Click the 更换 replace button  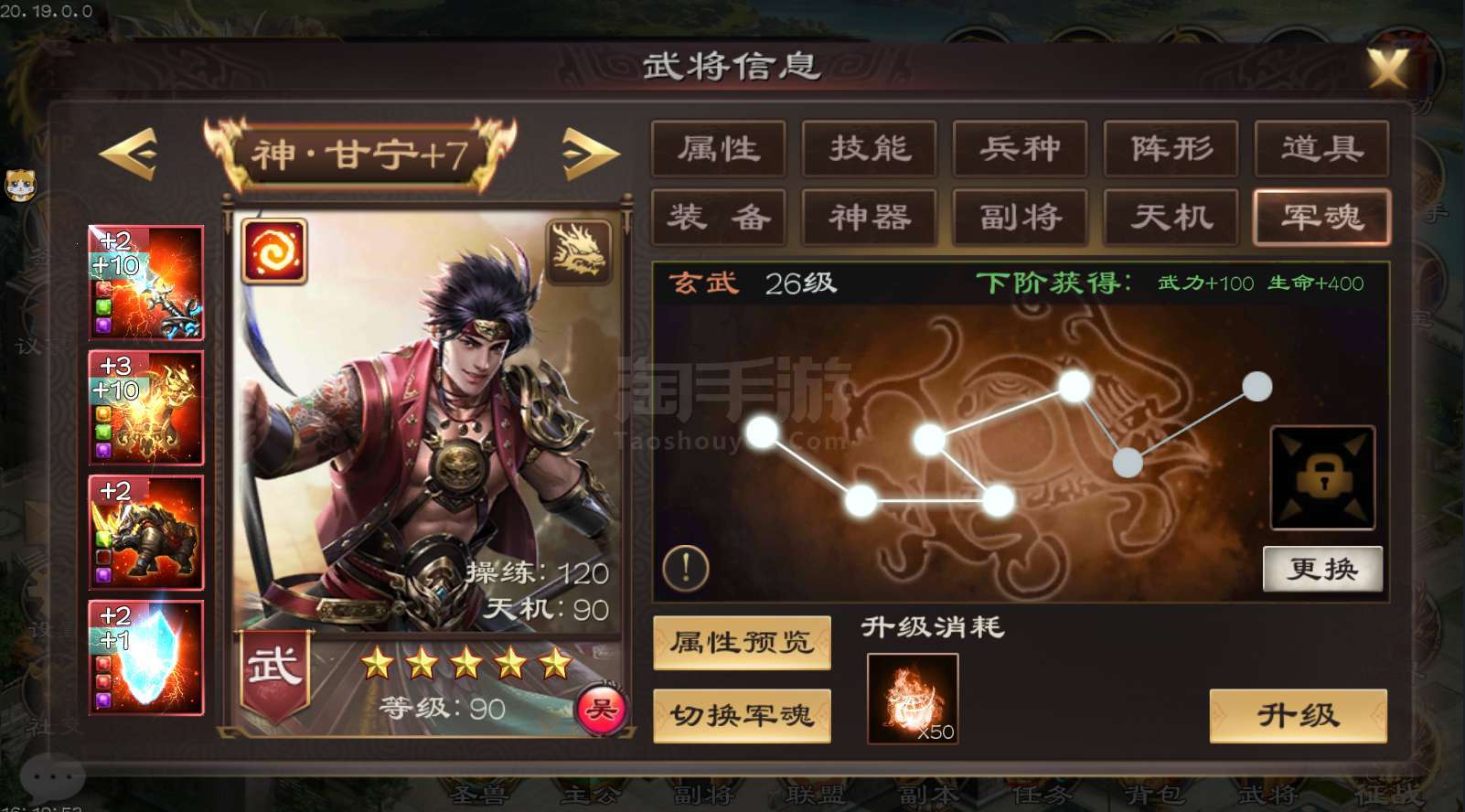pyautogui.click(x=1322, y=570)
